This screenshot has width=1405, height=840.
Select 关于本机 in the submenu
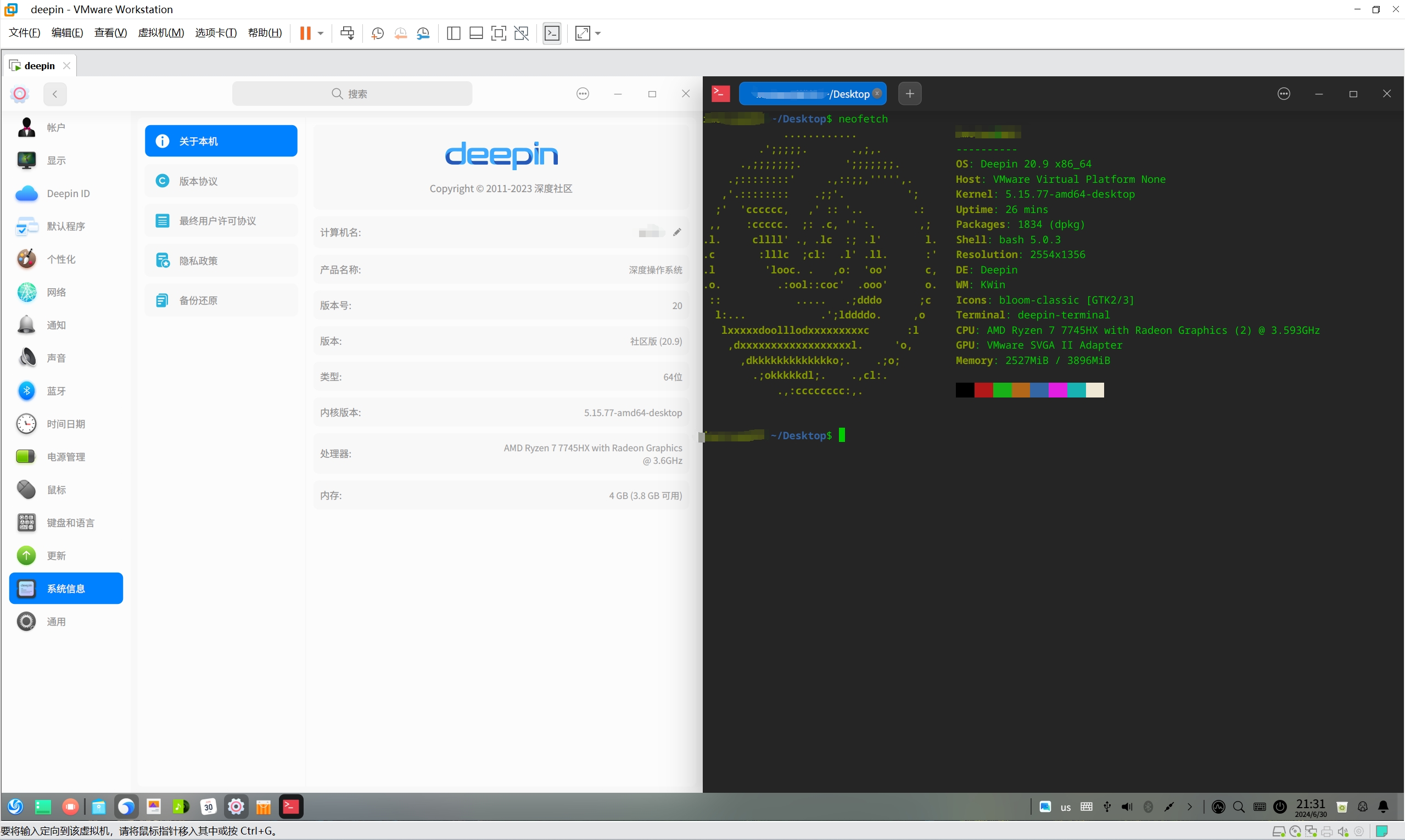pyautogui.click(x=221, y=141)
